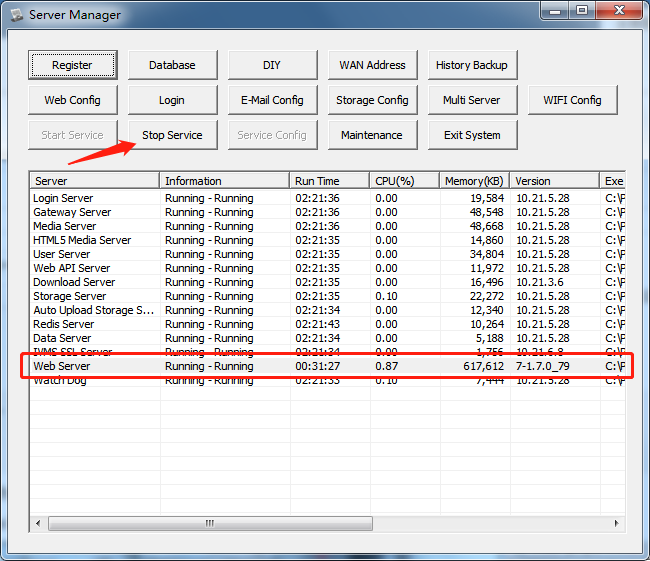Viewport: 650px width, 561px height.
Task: Open the Maintenance dialog
Action: click(x=372, y=135)
